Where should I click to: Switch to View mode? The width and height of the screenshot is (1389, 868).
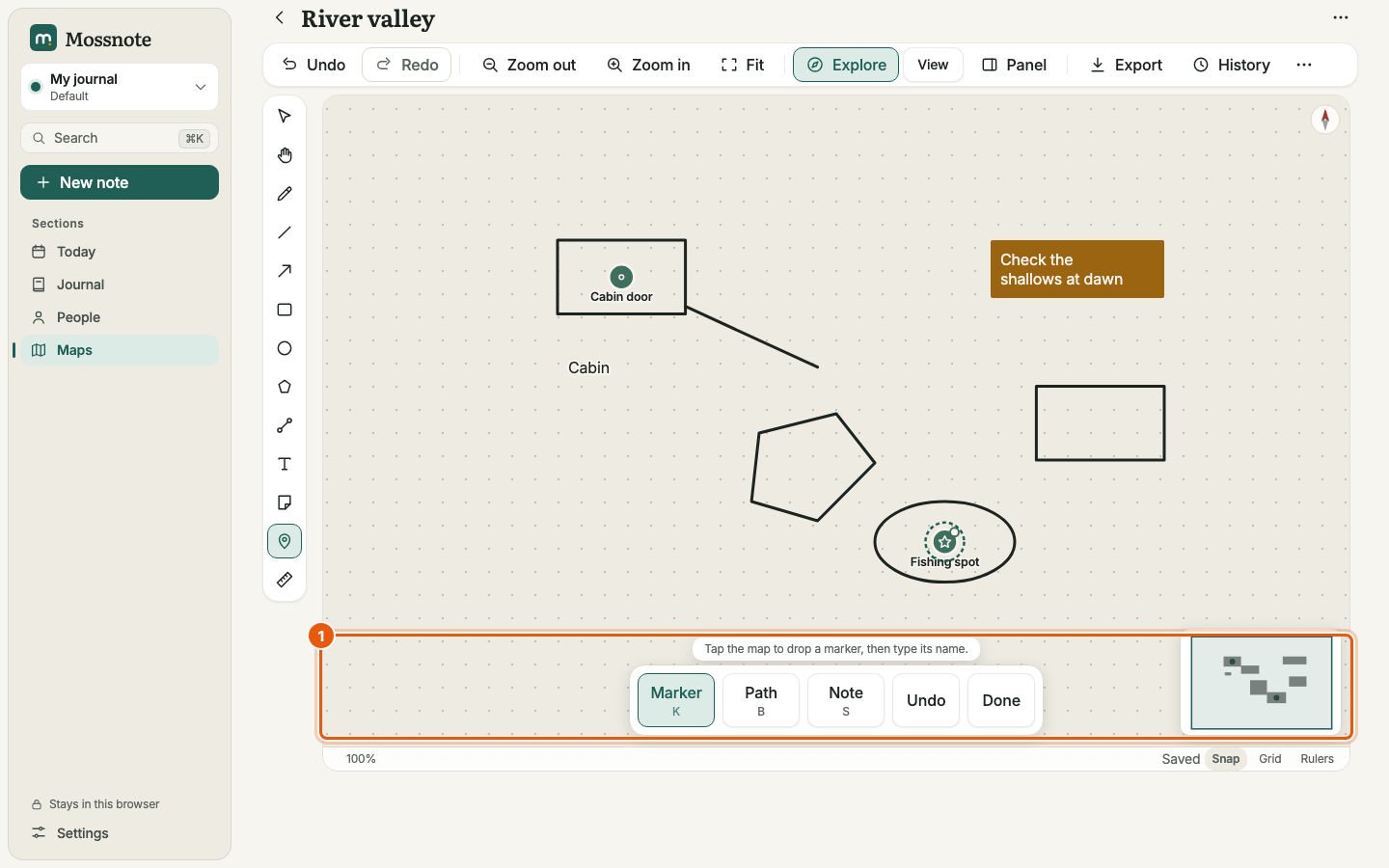(933, 65)
